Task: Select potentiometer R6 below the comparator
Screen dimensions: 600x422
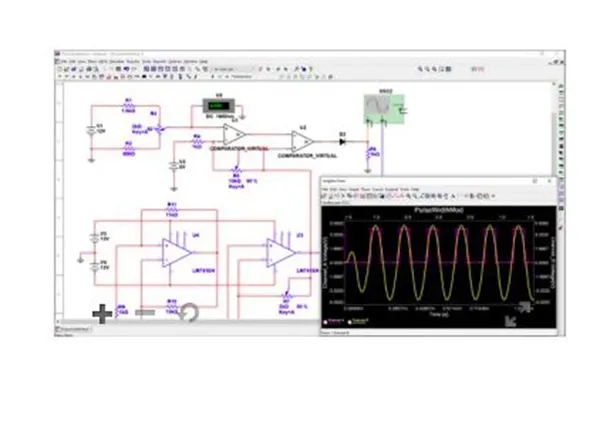Action: pos(236,169)
